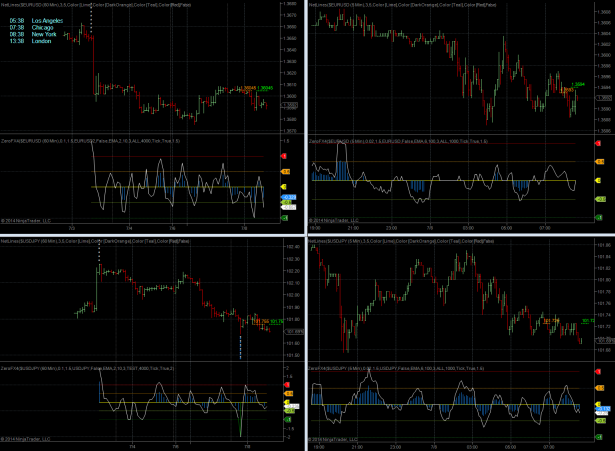Click the NinjaTrader copyright text in USDJPY 5 Min chart
615x451 pixels.
coord(333,439)
